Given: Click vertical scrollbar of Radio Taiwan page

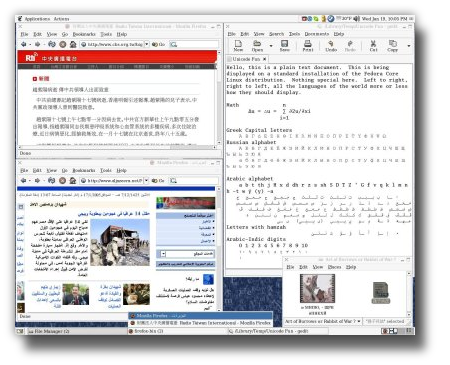Looking at the screenshot, I should coord(219,97).
